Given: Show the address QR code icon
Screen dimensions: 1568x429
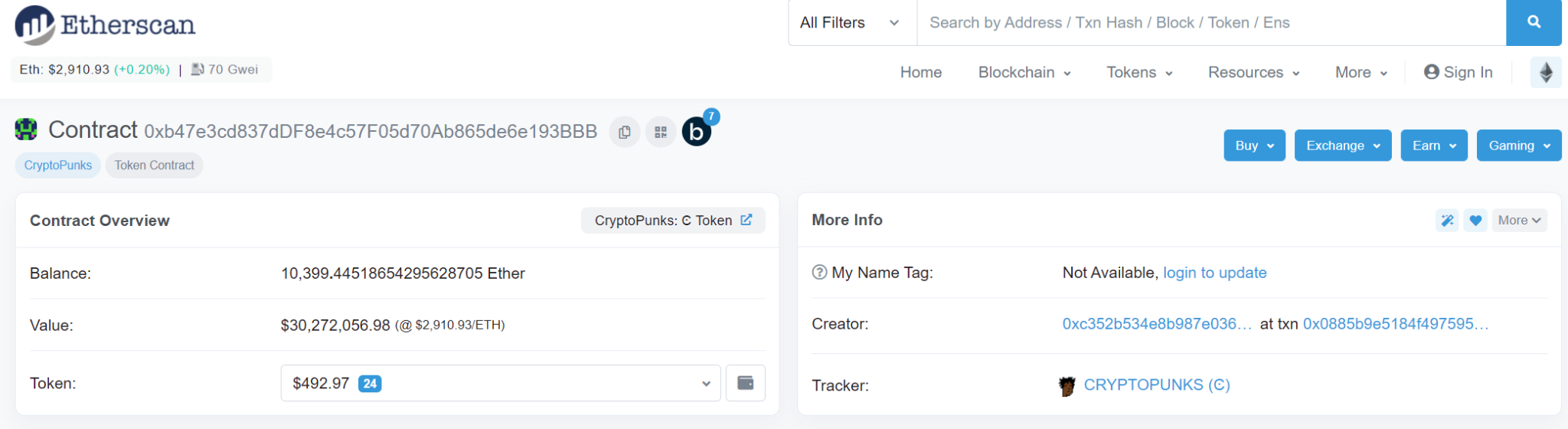Looking at the screenshot, I should [661, 132].
